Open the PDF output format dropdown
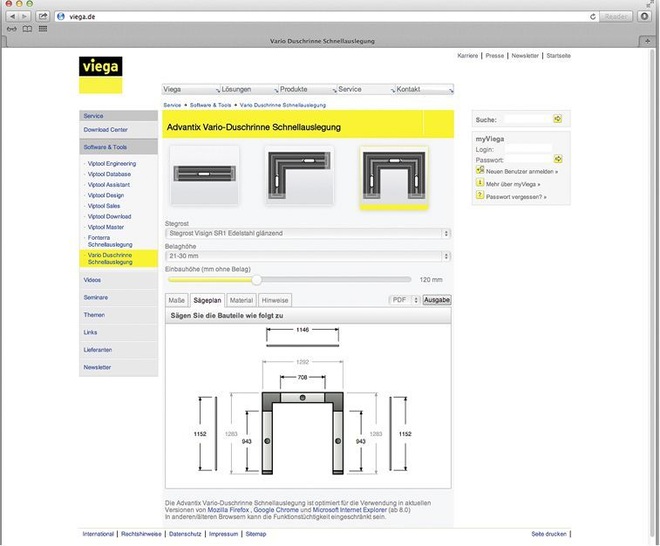 pos(403,300)
